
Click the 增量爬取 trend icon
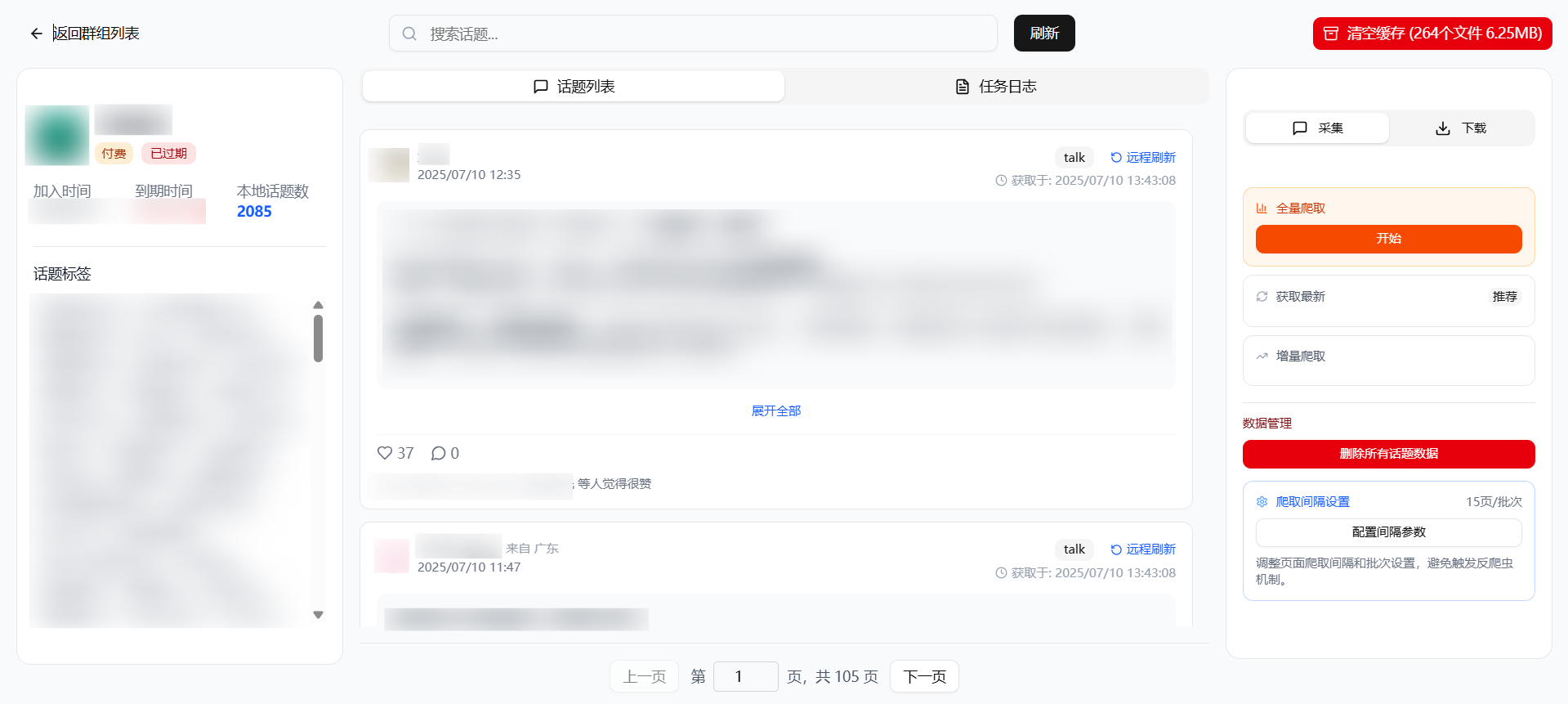pyautogui.click(x=1262, y=356)
